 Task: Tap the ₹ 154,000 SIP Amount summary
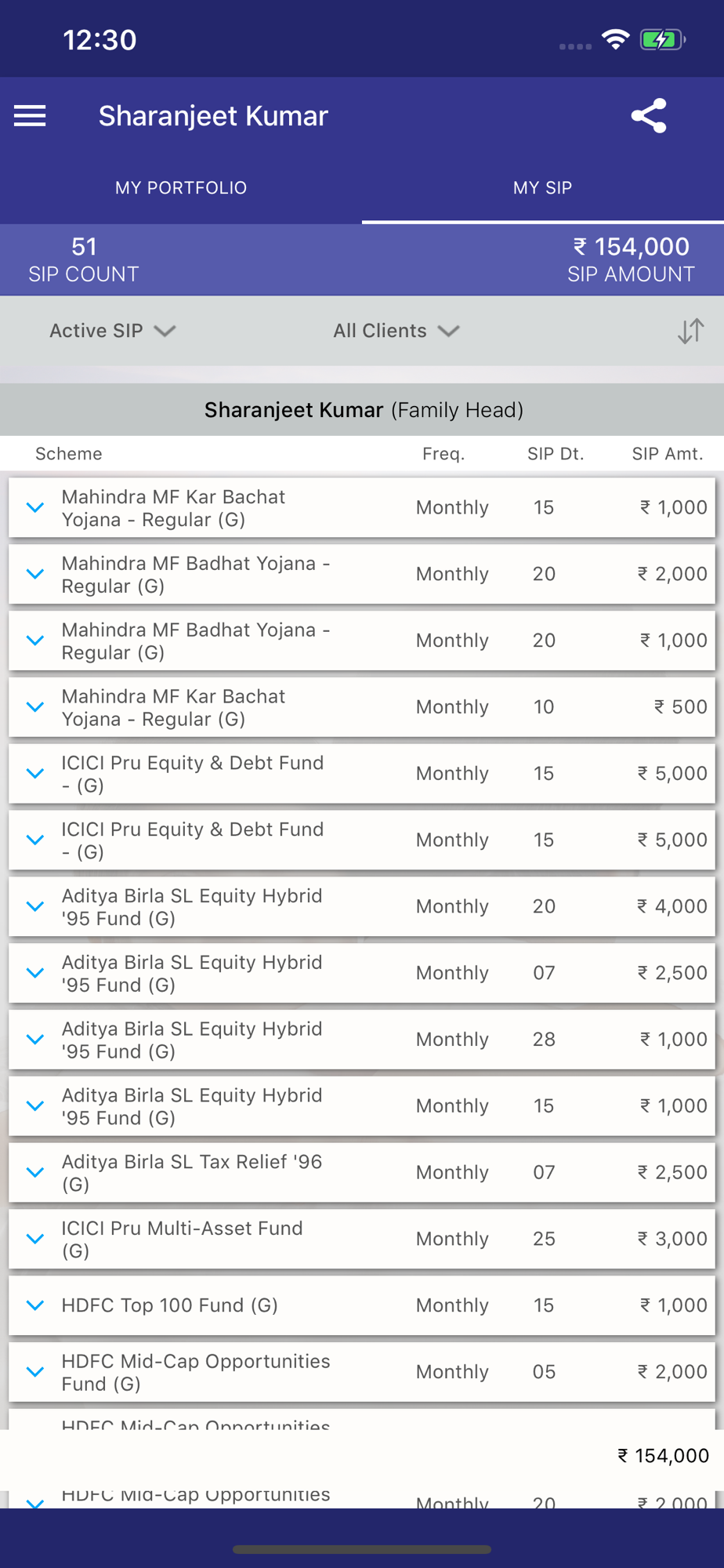click(x=631, y=260)
